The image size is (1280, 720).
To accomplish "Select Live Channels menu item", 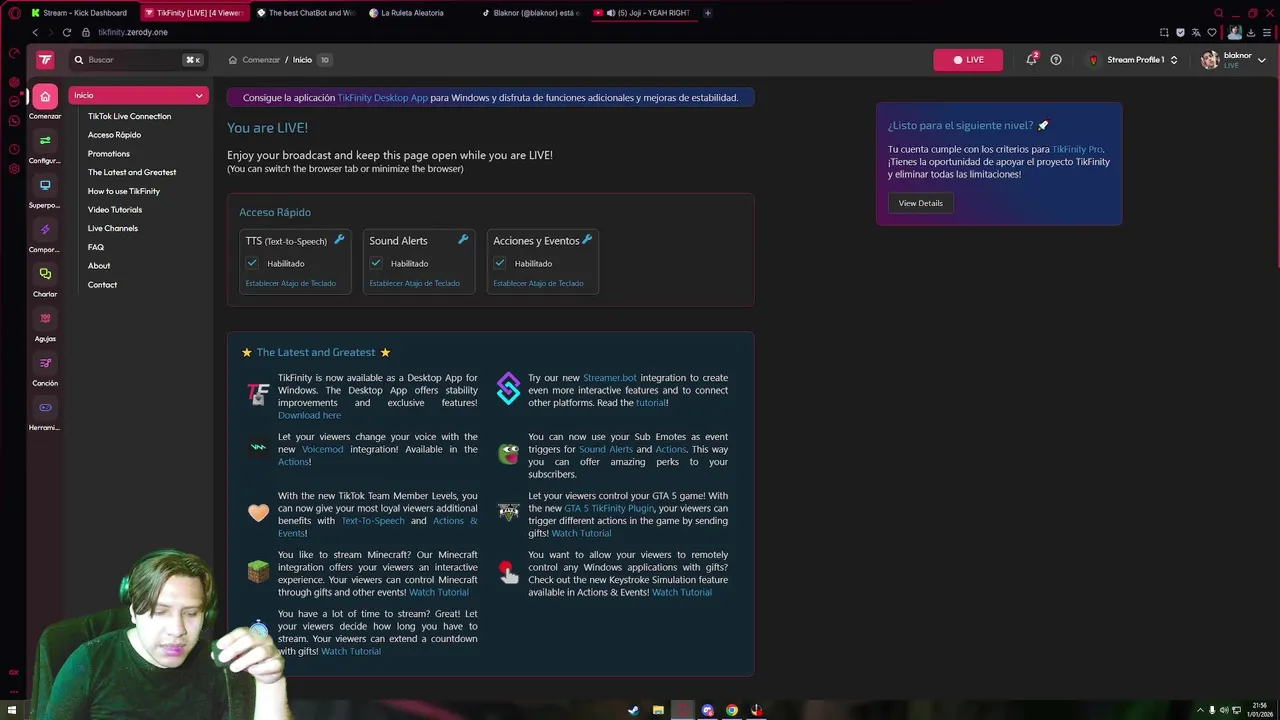I will 113,228.
